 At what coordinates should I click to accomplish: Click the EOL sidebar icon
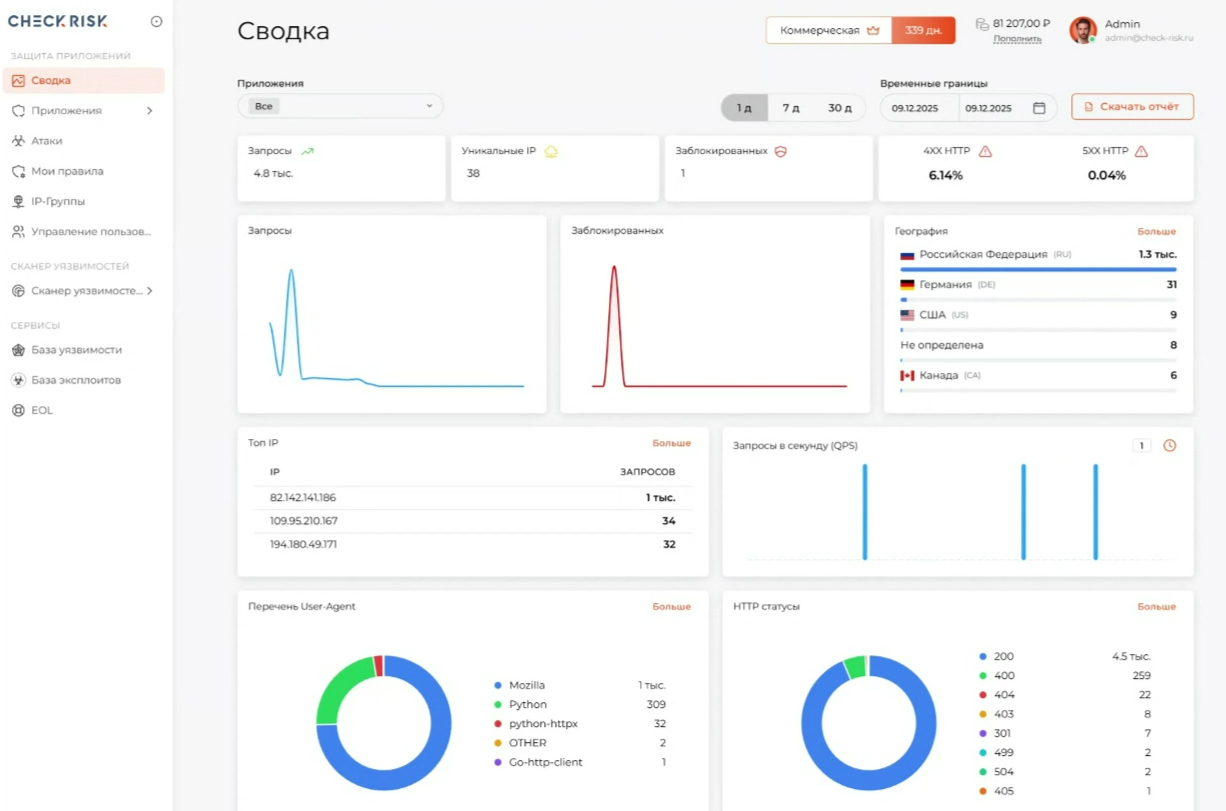point(18,410)
